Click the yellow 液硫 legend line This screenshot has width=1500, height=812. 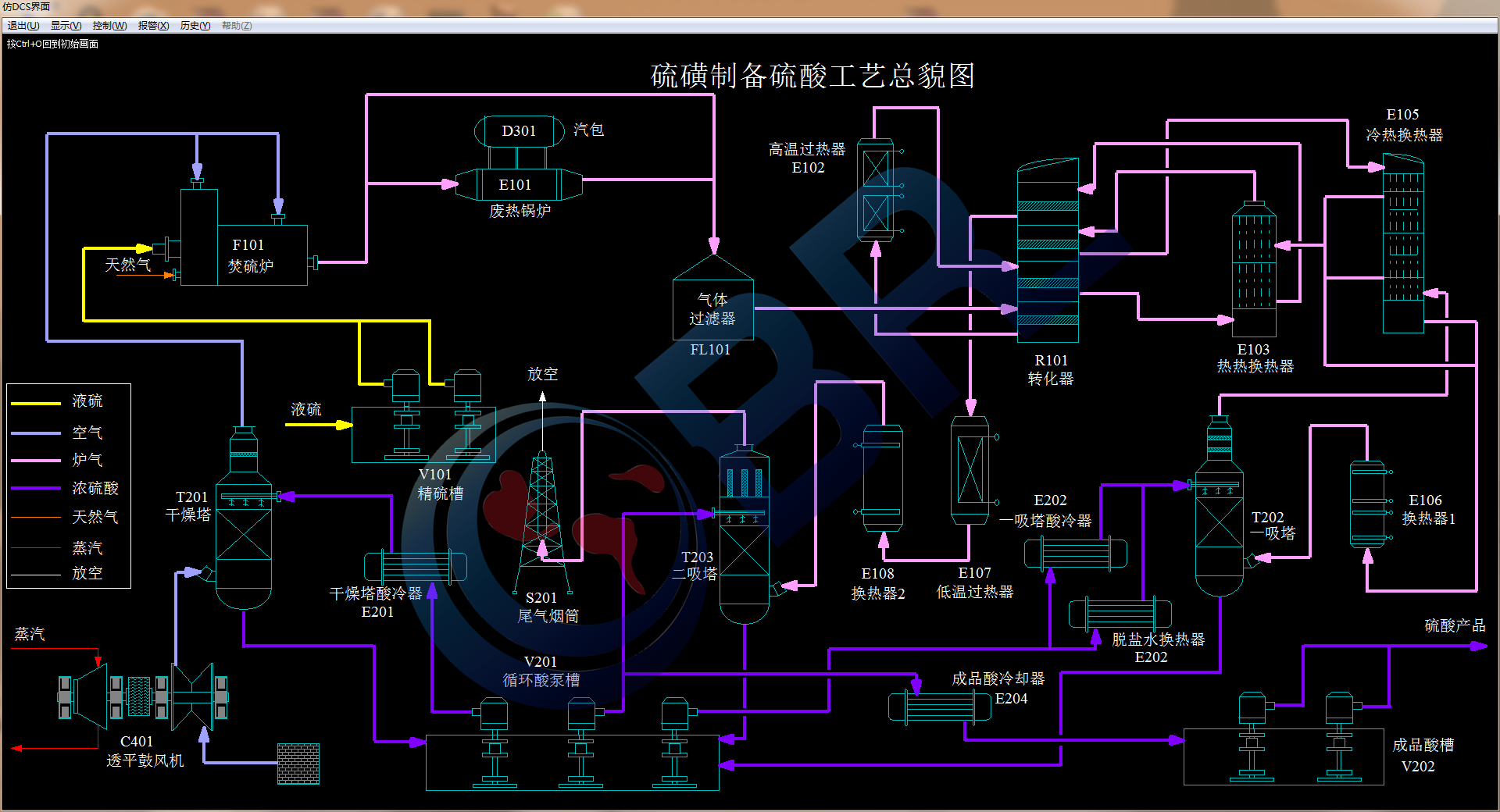pos(36,403)
